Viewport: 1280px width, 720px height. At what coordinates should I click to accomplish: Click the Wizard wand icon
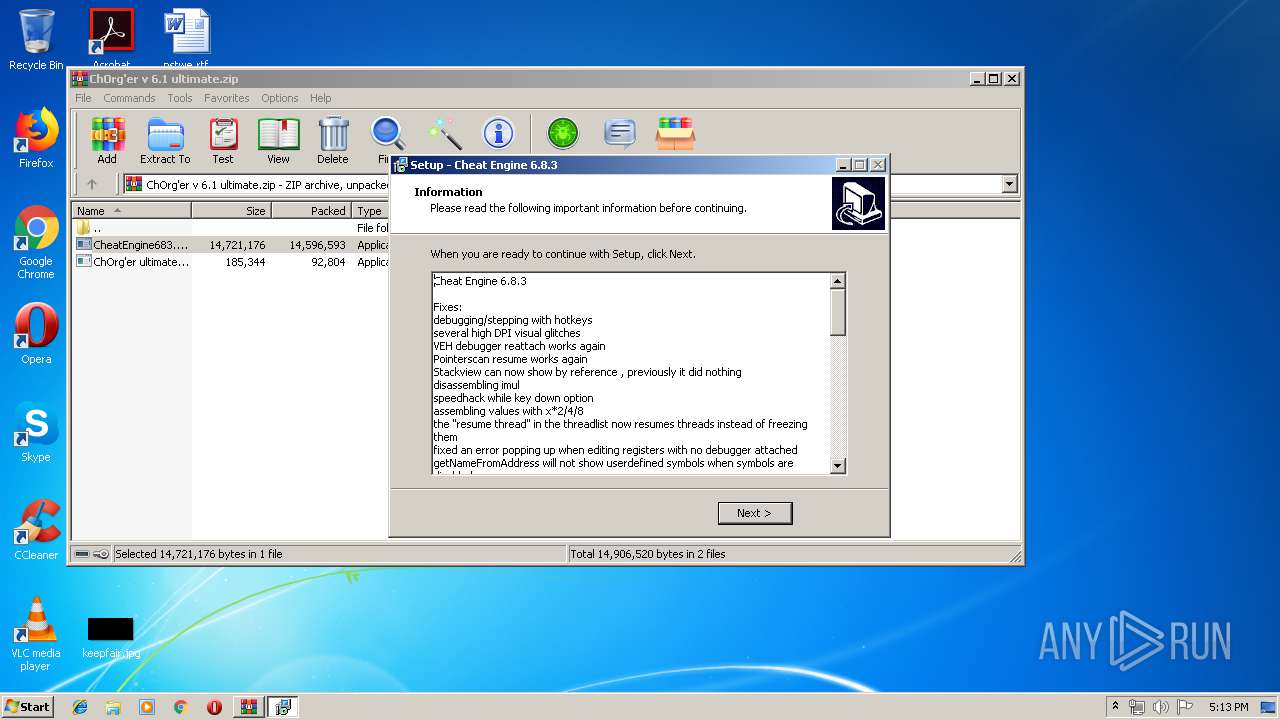click(444, 133)
